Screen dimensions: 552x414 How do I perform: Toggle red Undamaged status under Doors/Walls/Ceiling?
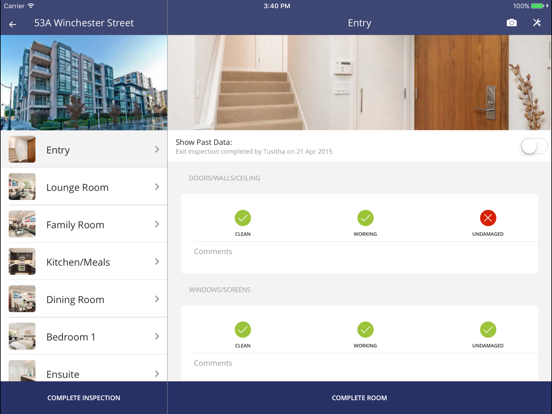(488, 218)
